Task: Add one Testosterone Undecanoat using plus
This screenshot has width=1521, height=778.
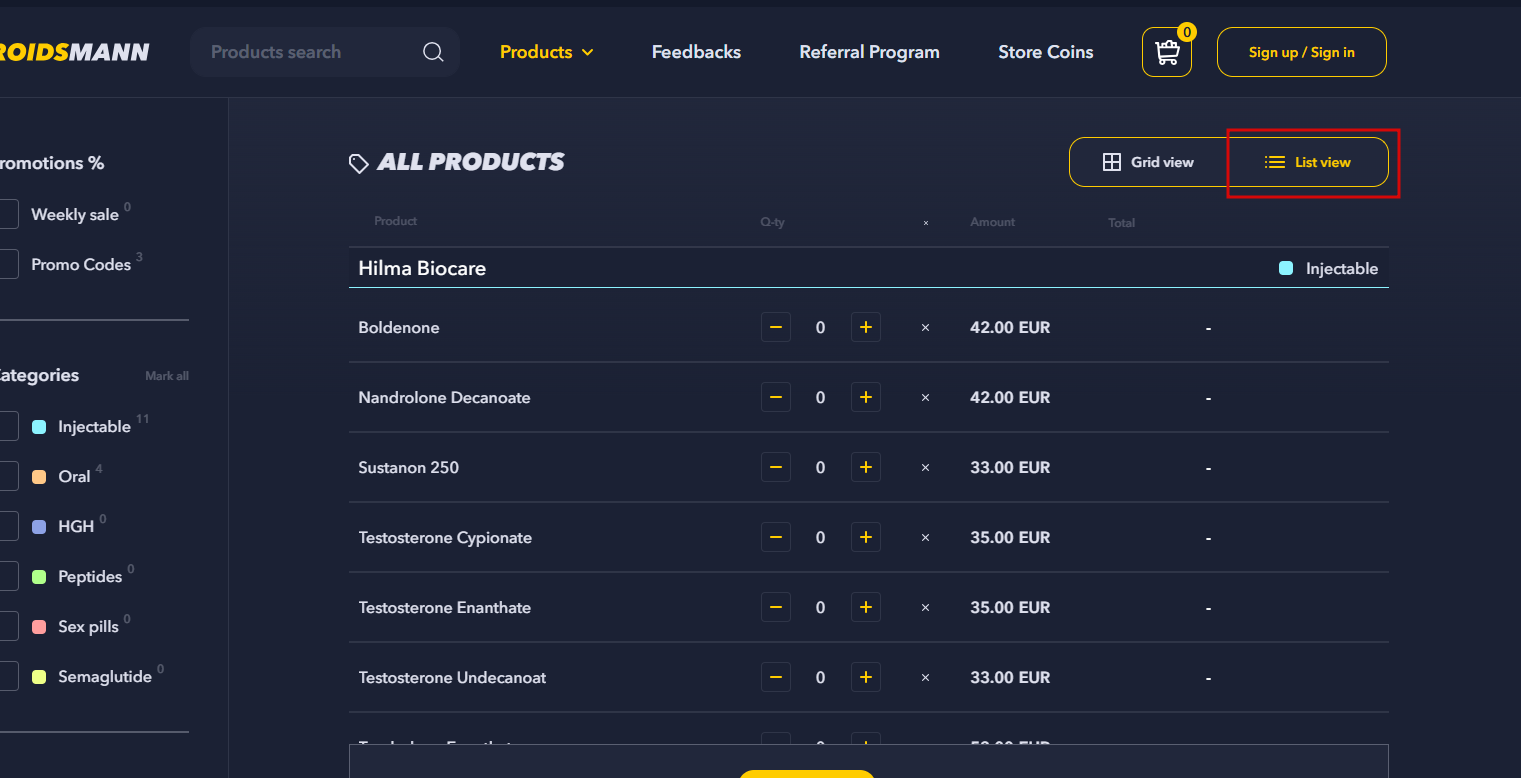Action: click(x=866, y=677)
